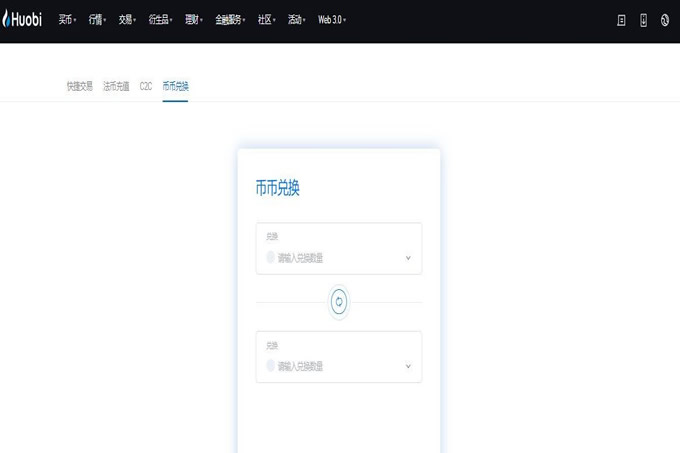Viewport: 680px width, 453px height.
Task: Open the mobile app download icon
Action: point(644,20)
